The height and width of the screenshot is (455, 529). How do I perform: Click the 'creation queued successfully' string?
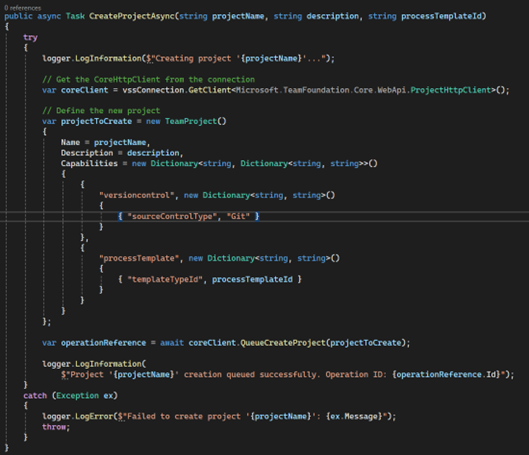(251, 374)
